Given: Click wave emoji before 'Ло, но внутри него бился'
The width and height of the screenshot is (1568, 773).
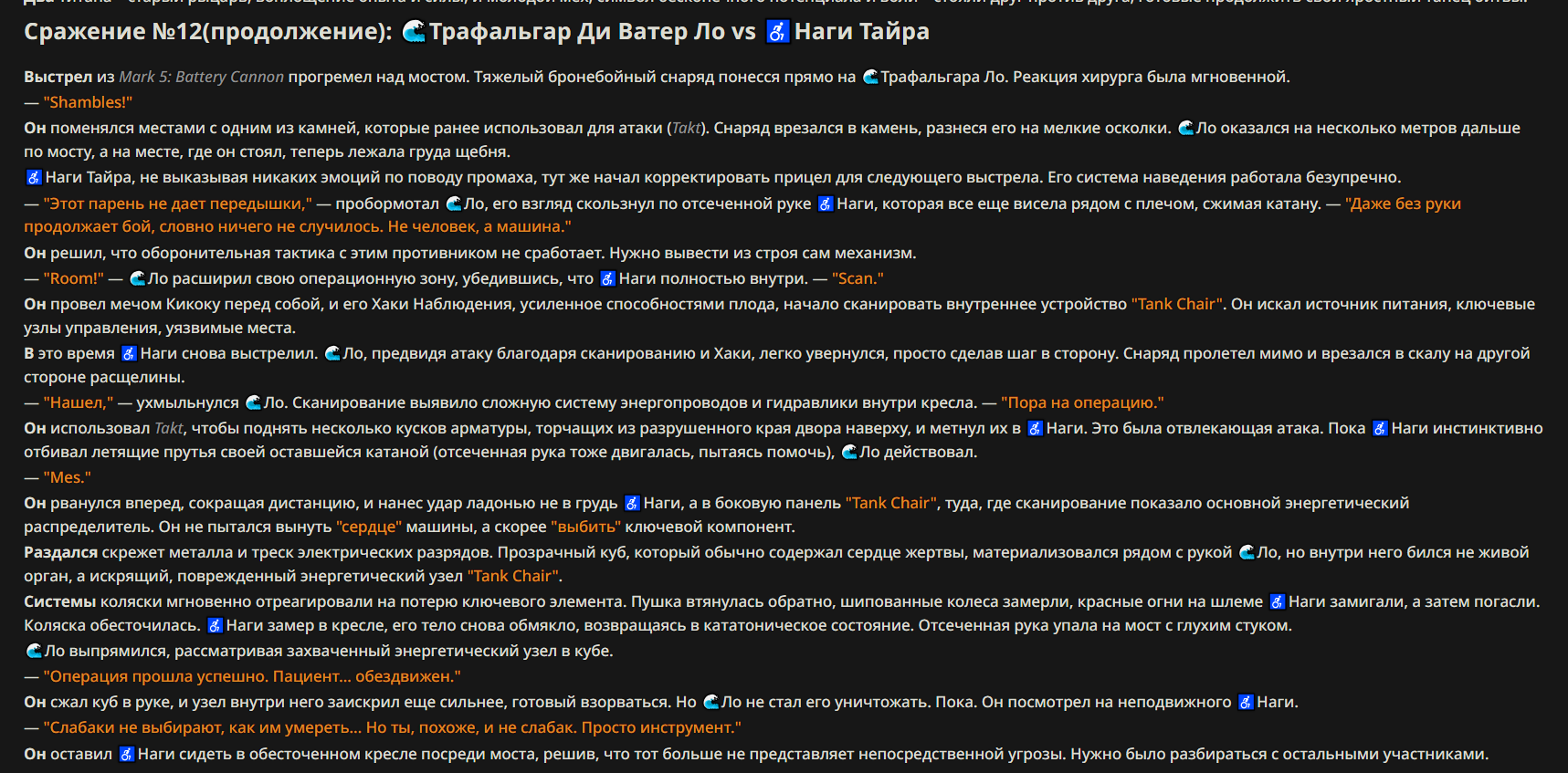Looking at the screenshot, I should tap(1247, 552).
